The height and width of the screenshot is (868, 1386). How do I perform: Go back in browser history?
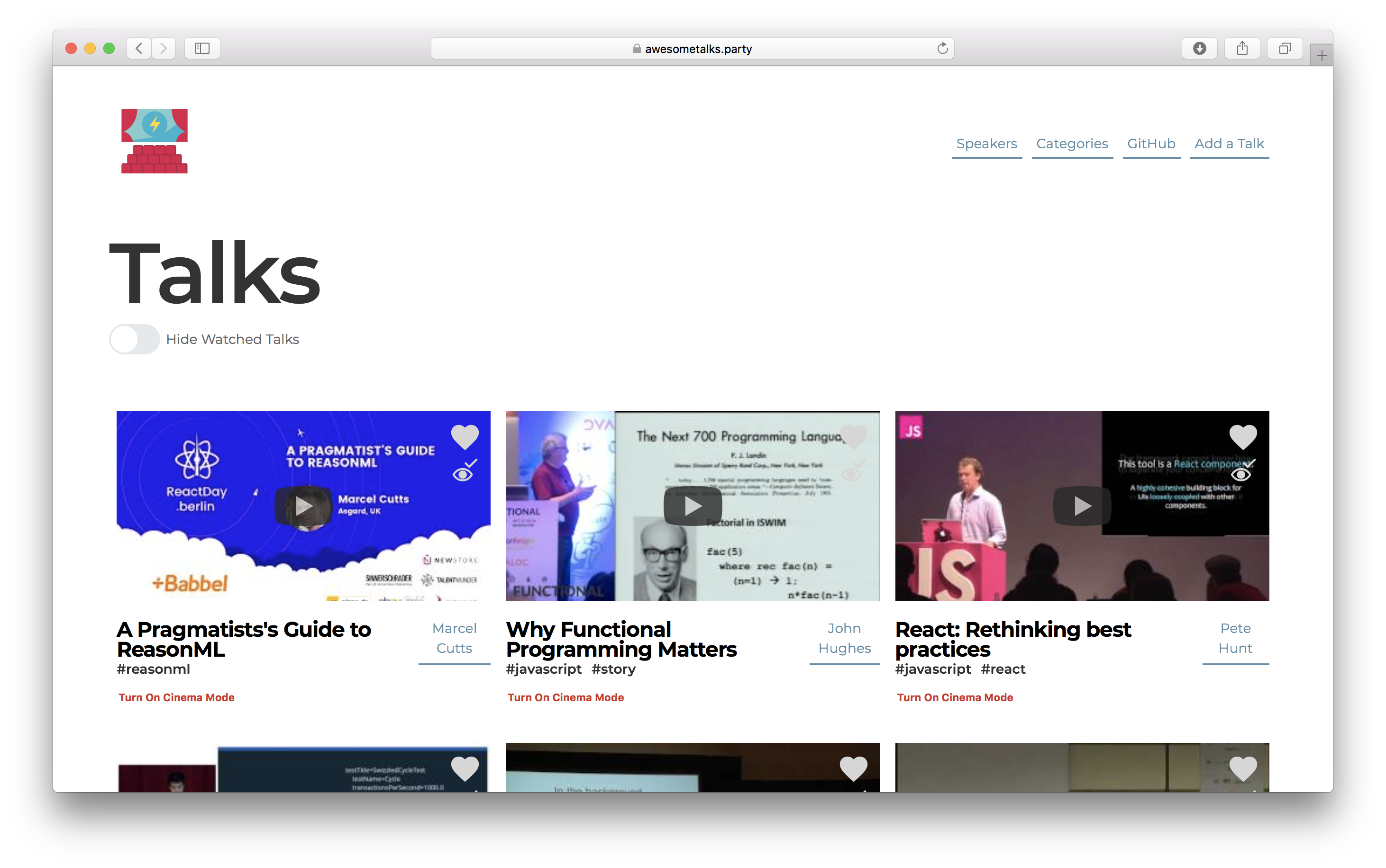click(139, 48)
